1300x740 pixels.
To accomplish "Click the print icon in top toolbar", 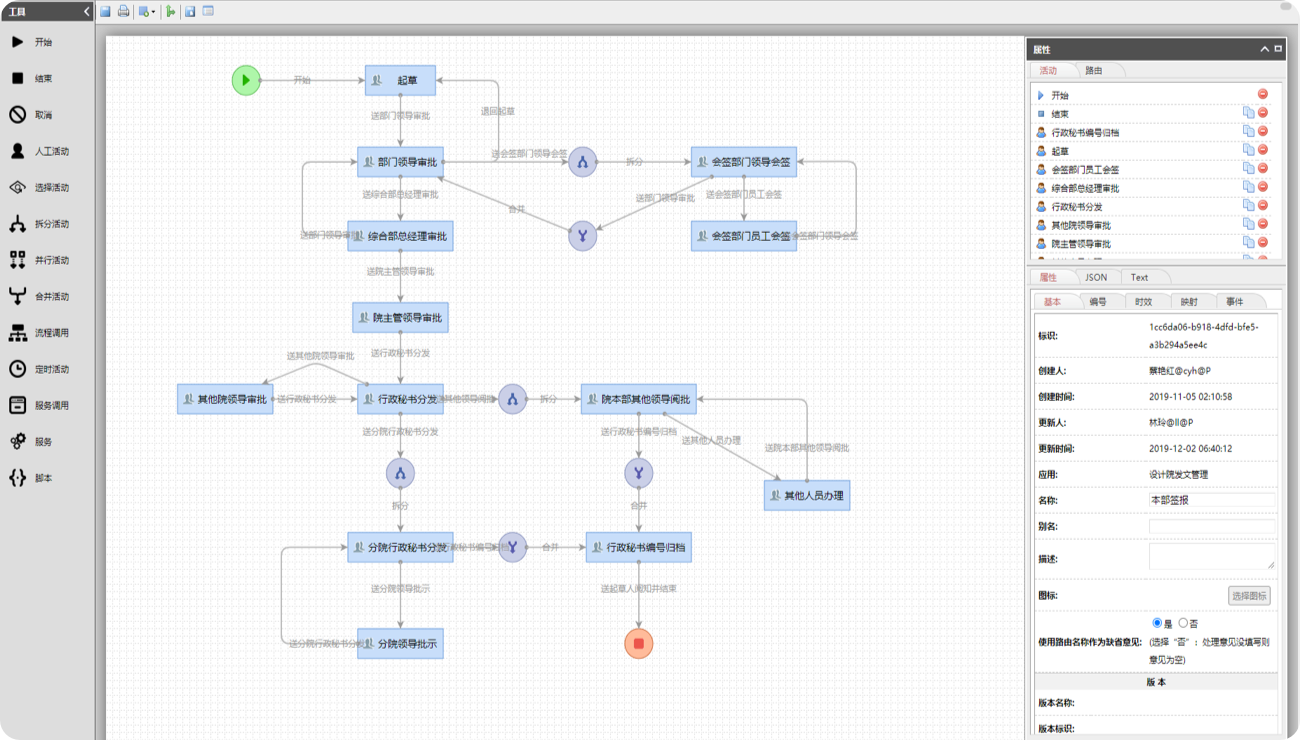I will [123, 12].
